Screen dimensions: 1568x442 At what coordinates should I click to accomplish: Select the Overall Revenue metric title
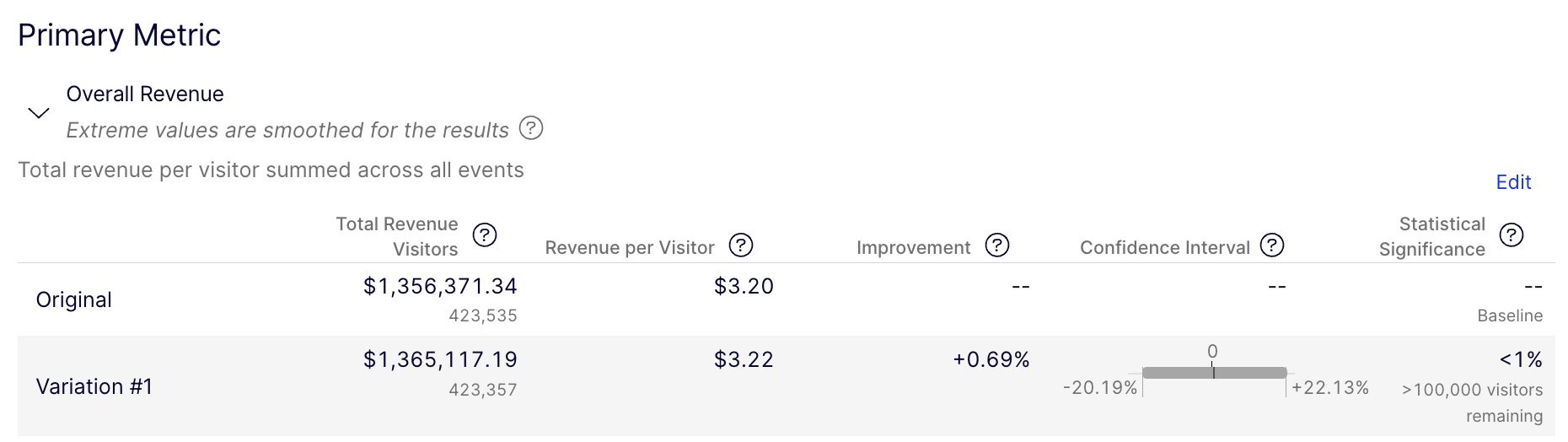145,94
